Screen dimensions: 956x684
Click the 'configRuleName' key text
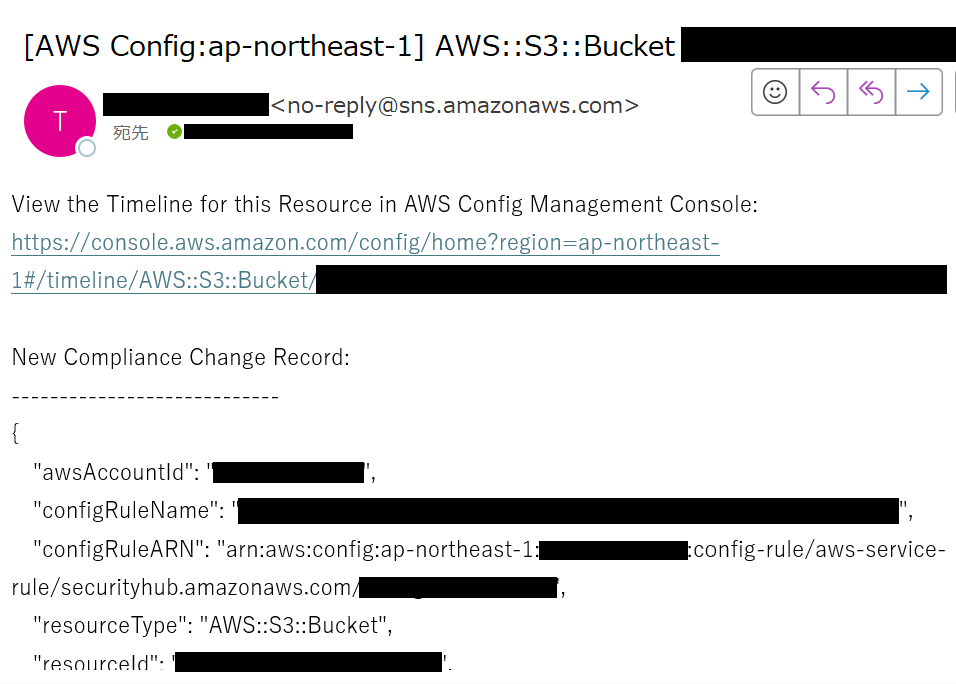pyautogui.click(x=127, y=512)
